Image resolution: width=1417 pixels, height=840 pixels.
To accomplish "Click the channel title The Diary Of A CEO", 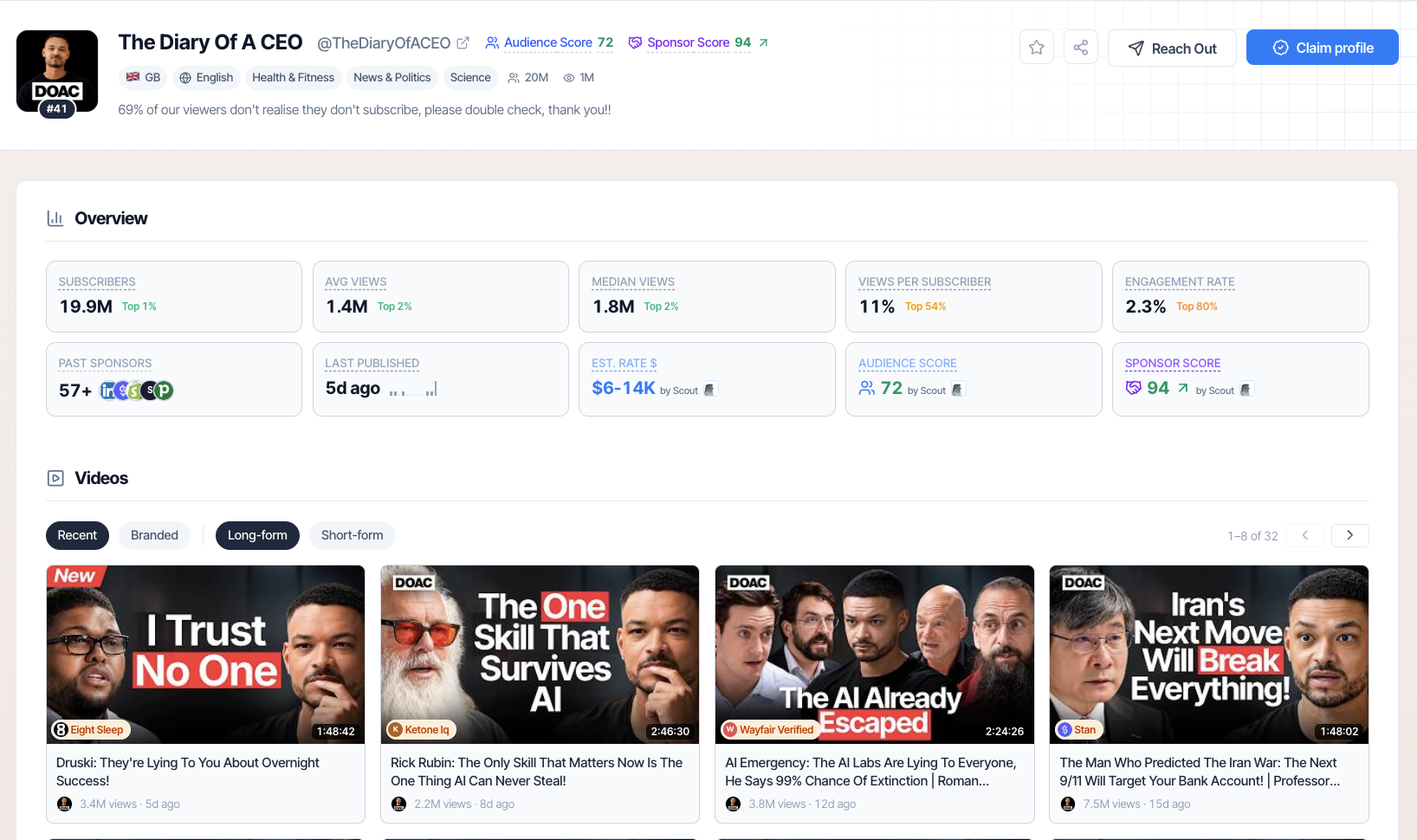I will (x=210, y=42).
